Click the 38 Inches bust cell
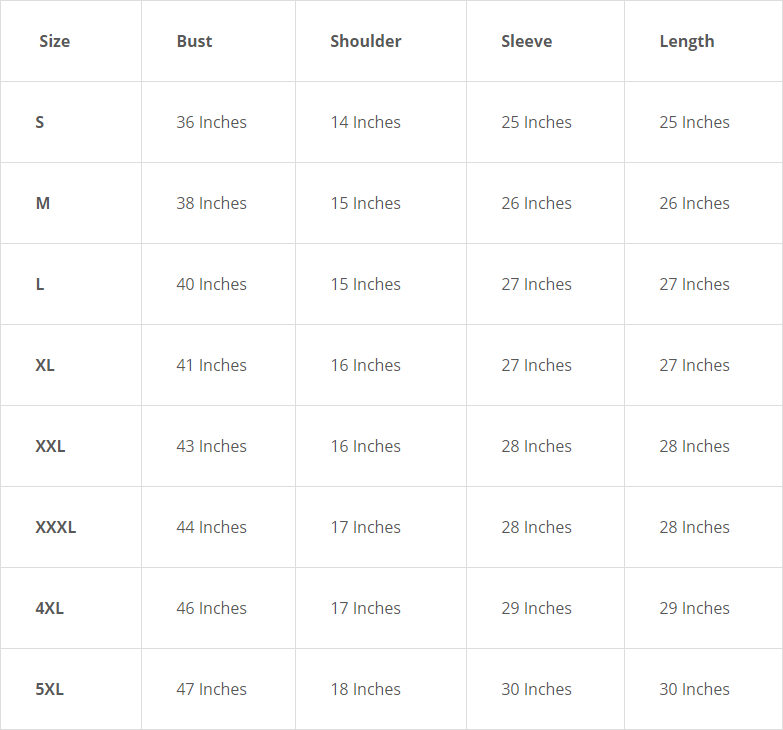Image resolution: width=783 pixels, height=730 pixels. pos(211,203)
